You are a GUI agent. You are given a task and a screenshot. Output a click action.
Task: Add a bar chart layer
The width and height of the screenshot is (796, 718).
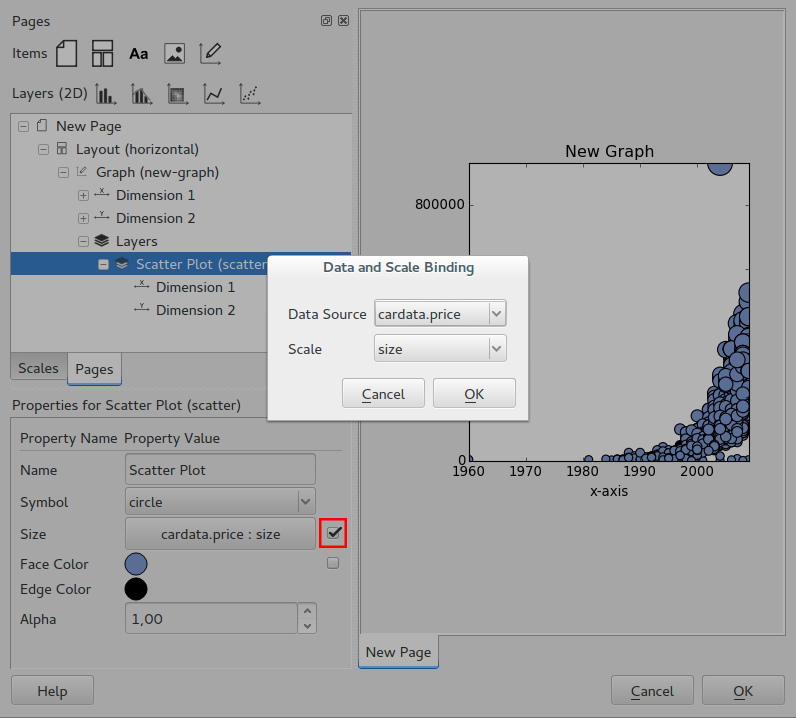coord(106,94)
